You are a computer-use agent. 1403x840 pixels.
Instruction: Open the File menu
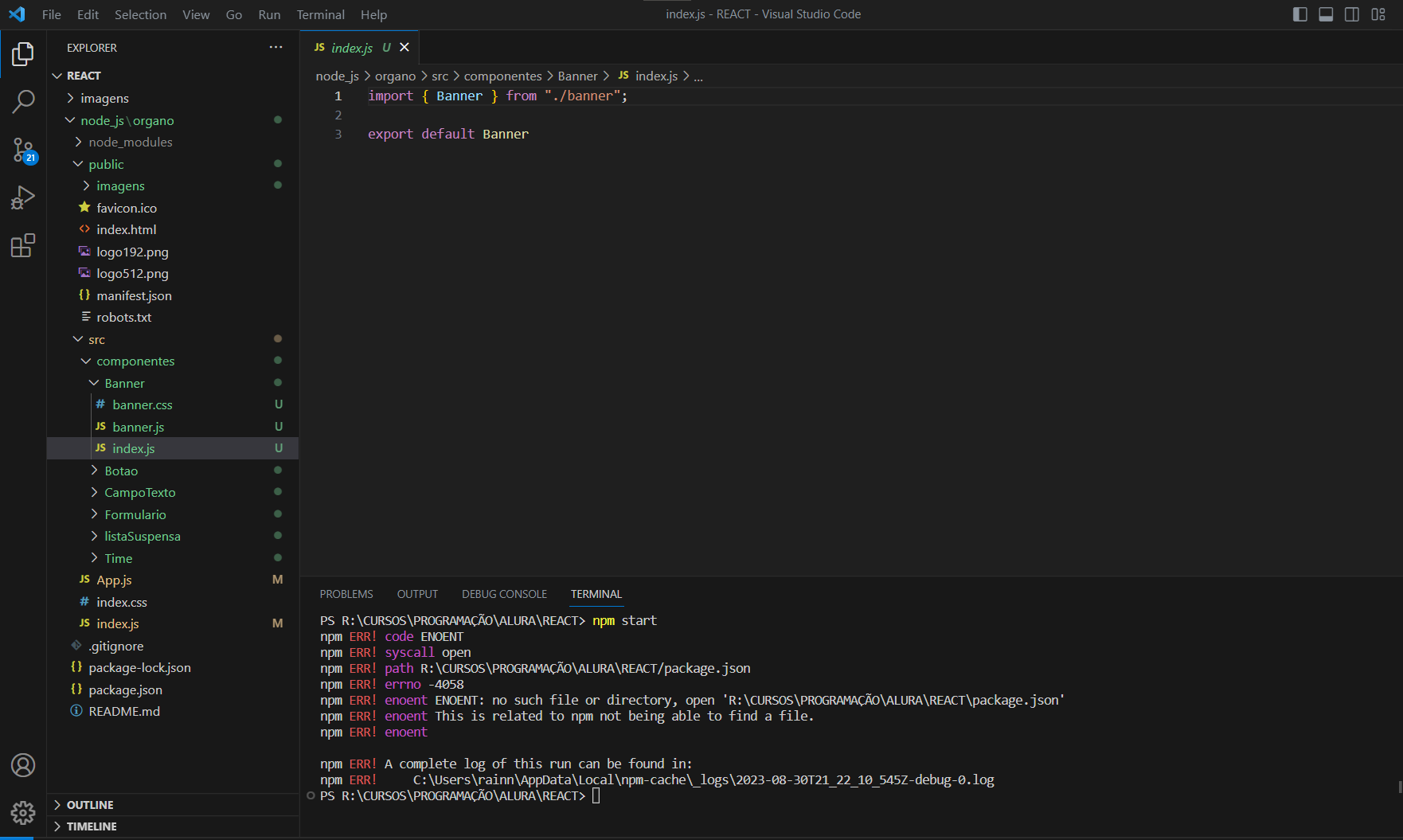[52, 14]
